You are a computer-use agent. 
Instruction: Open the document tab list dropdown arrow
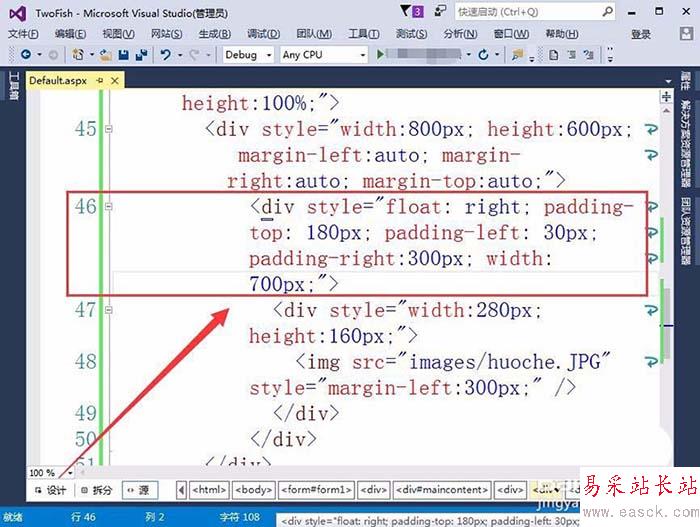click(668, 82)
